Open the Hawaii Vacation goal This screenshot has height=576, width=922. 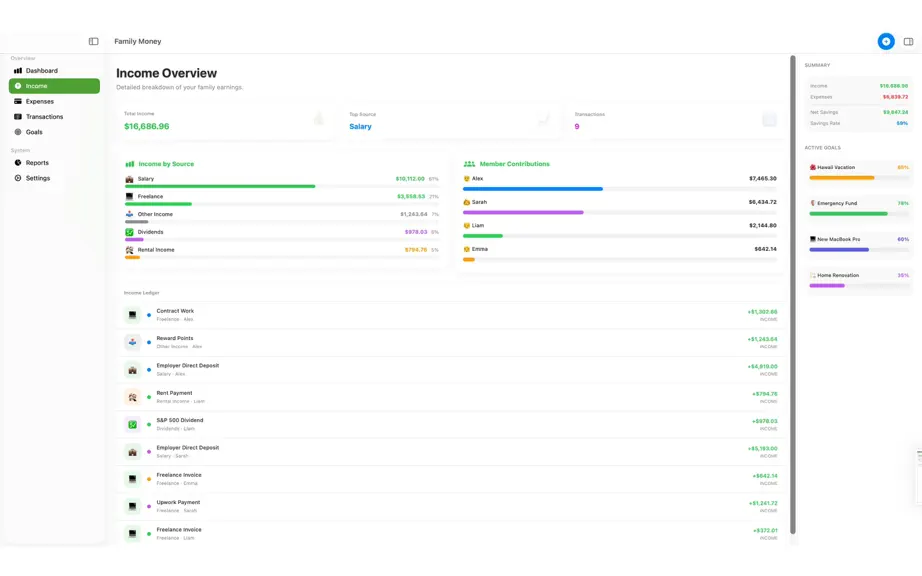coord(859,172)
